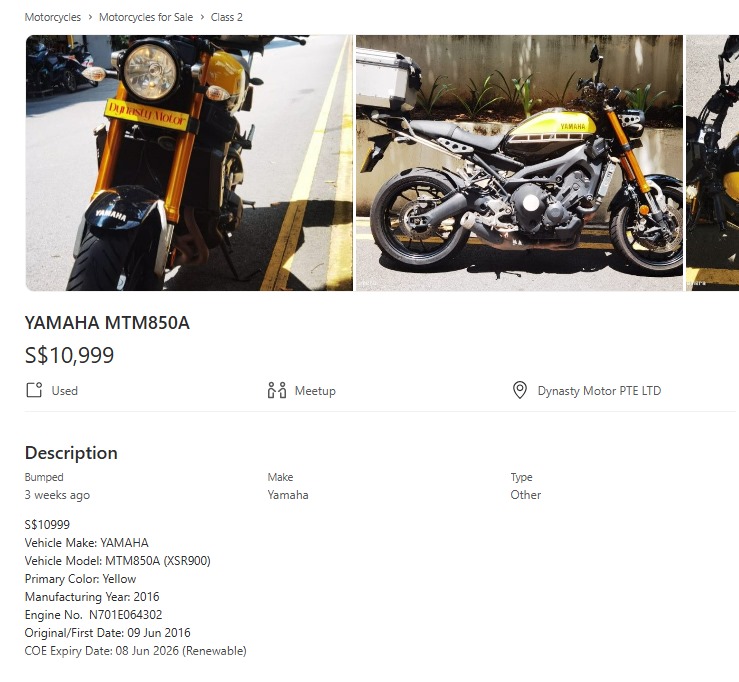Click the Meetup label
Image resolution: width=739 pixels, height=682 pixels.
[x=315, y=391]
